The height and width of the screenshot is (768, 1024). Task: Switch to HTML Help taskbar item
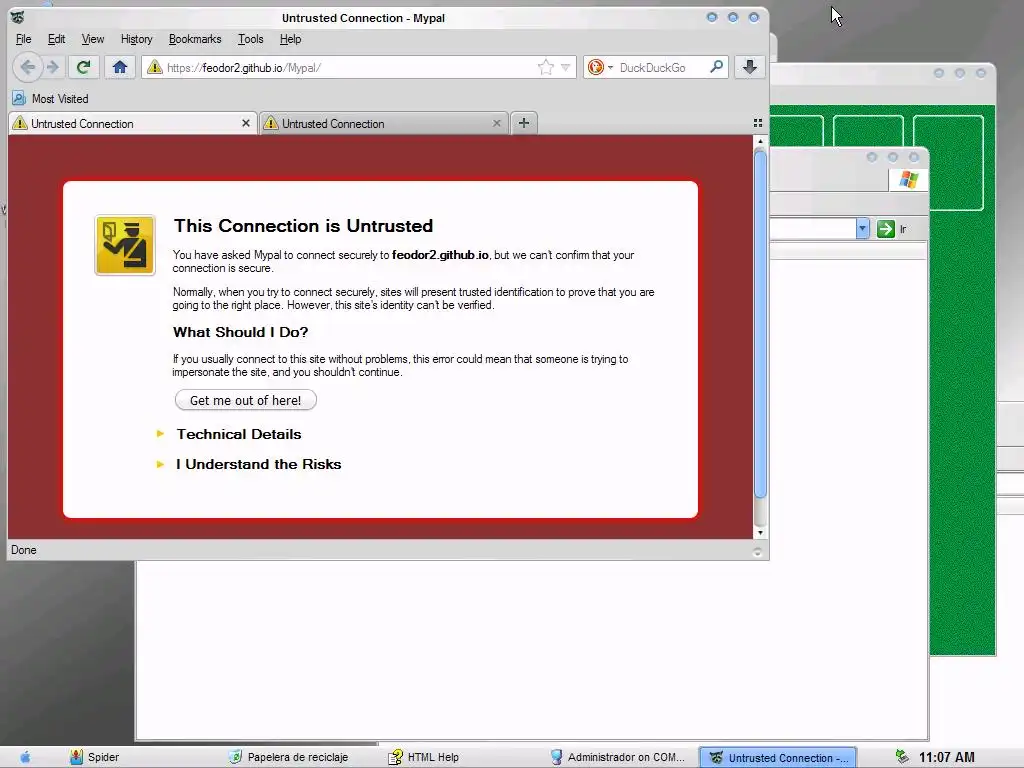(x=424, y=757)
